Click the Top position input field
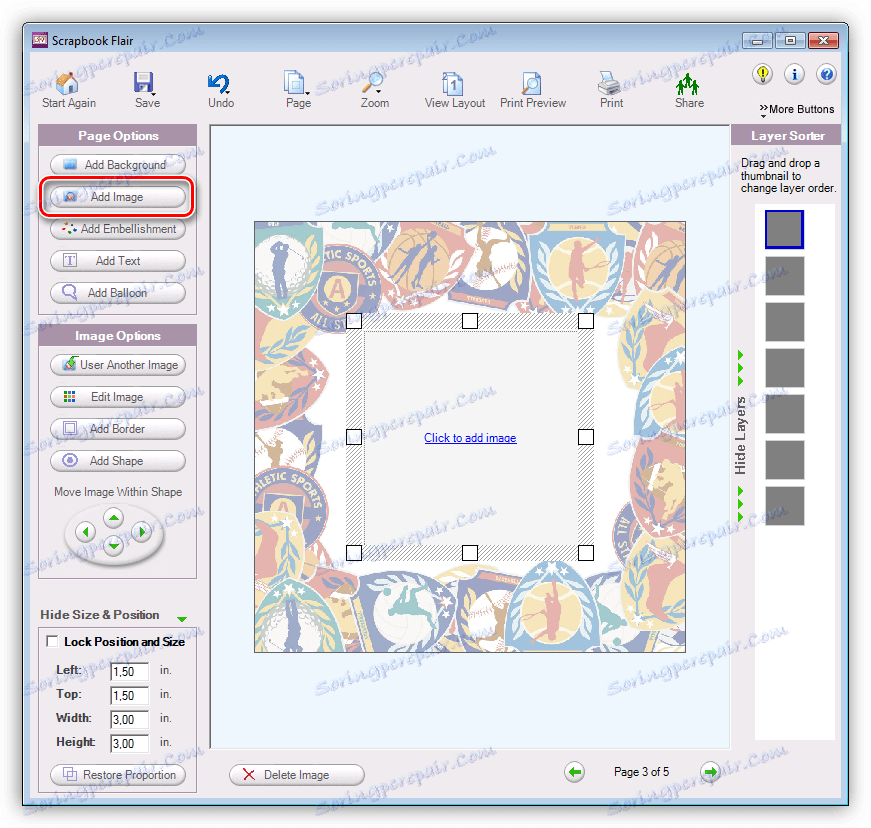This screenshot has height=828, width=871. pos(129,695)
